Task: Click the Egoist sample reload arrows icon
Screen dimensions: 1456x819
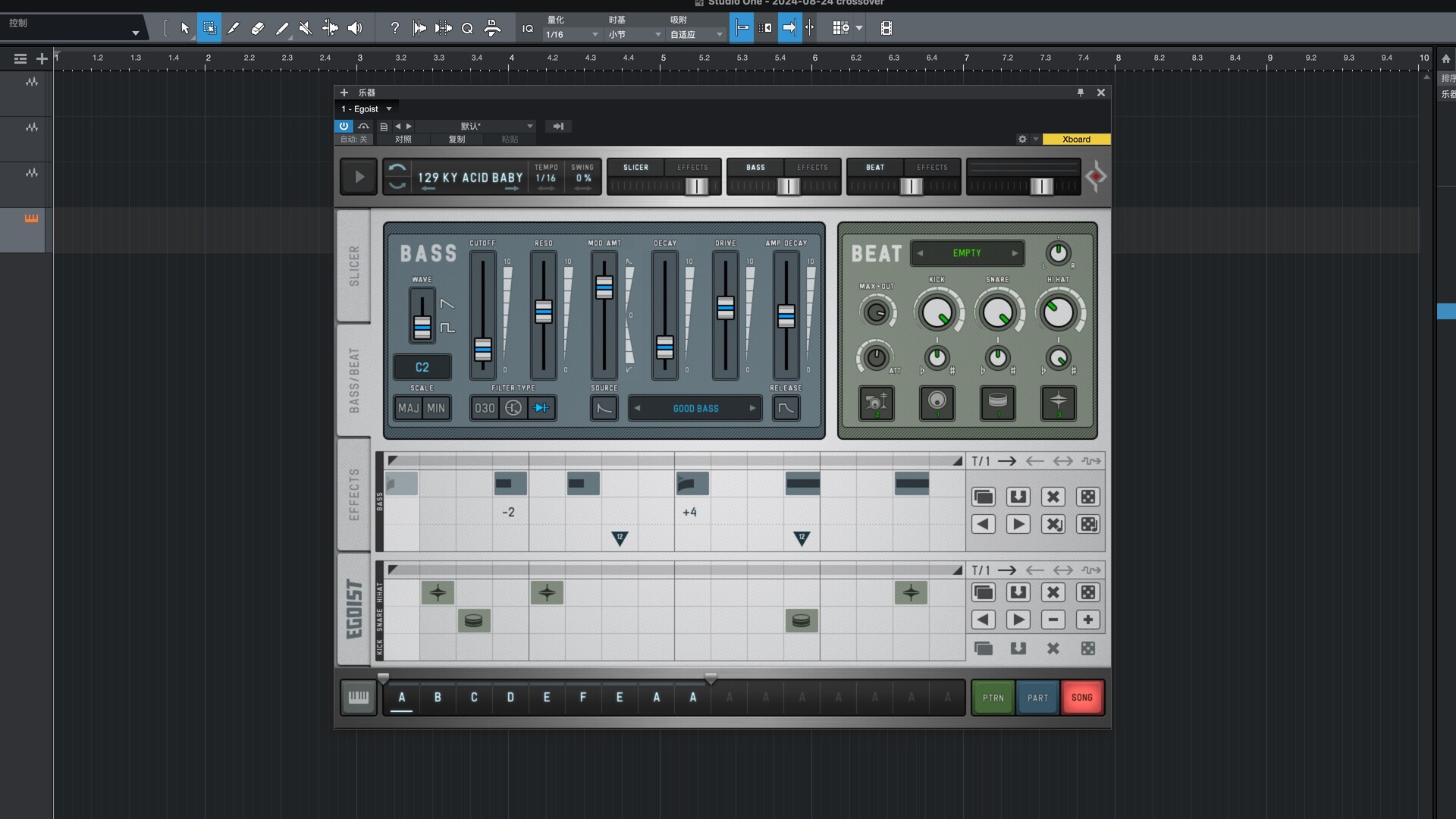Action: coord(397,177)
